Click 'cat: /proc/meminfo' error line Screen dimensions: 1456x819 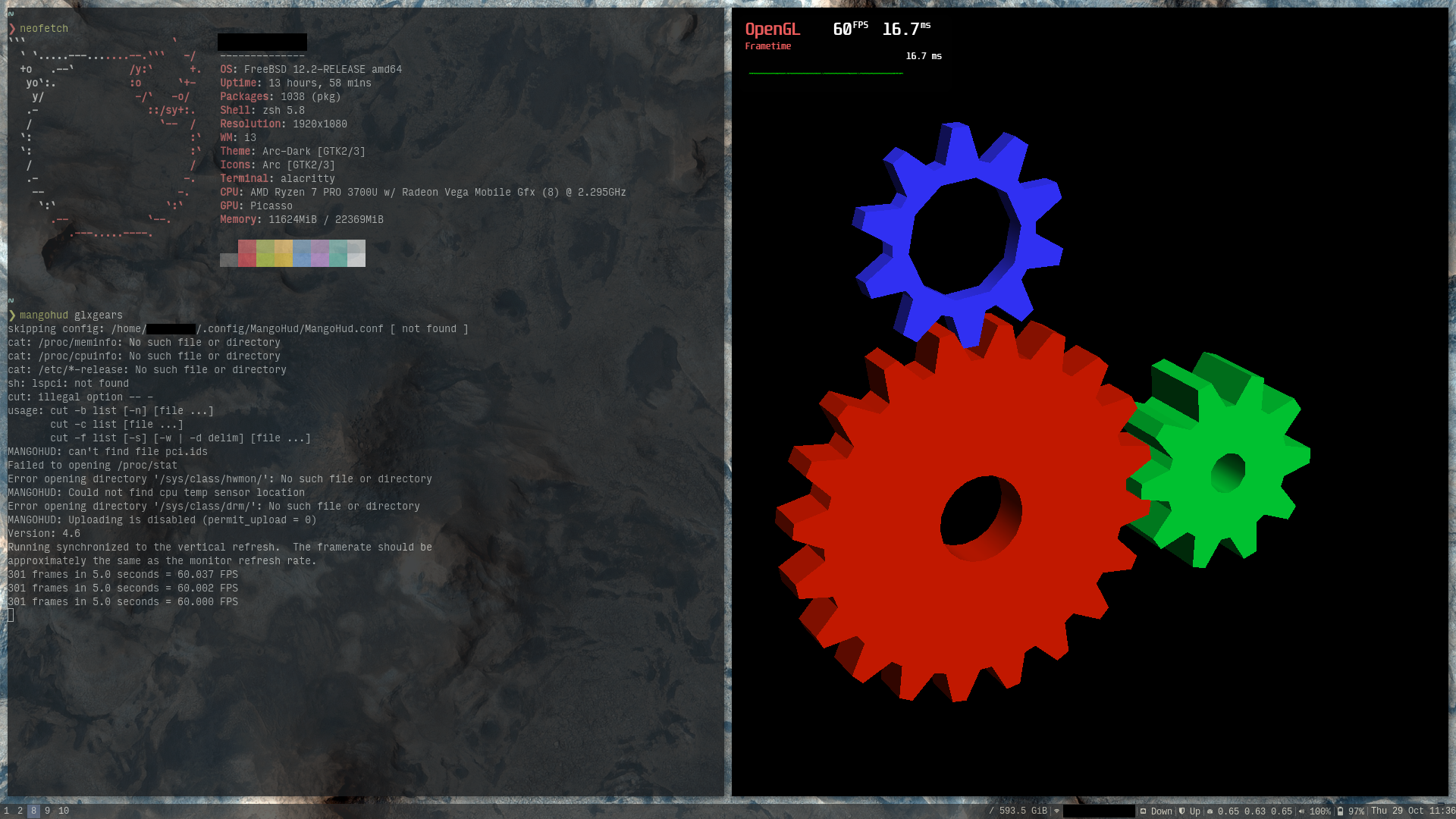tap(144, 343)
